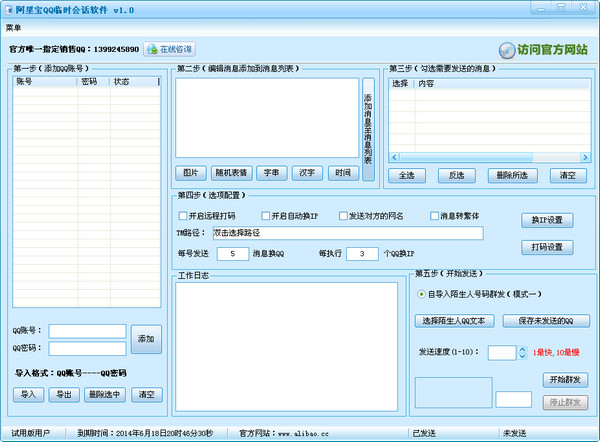Screen dimensions: 600x442
Task: Click the message list horizontal scrollbar thumb
Action: [x=466, y=157]
